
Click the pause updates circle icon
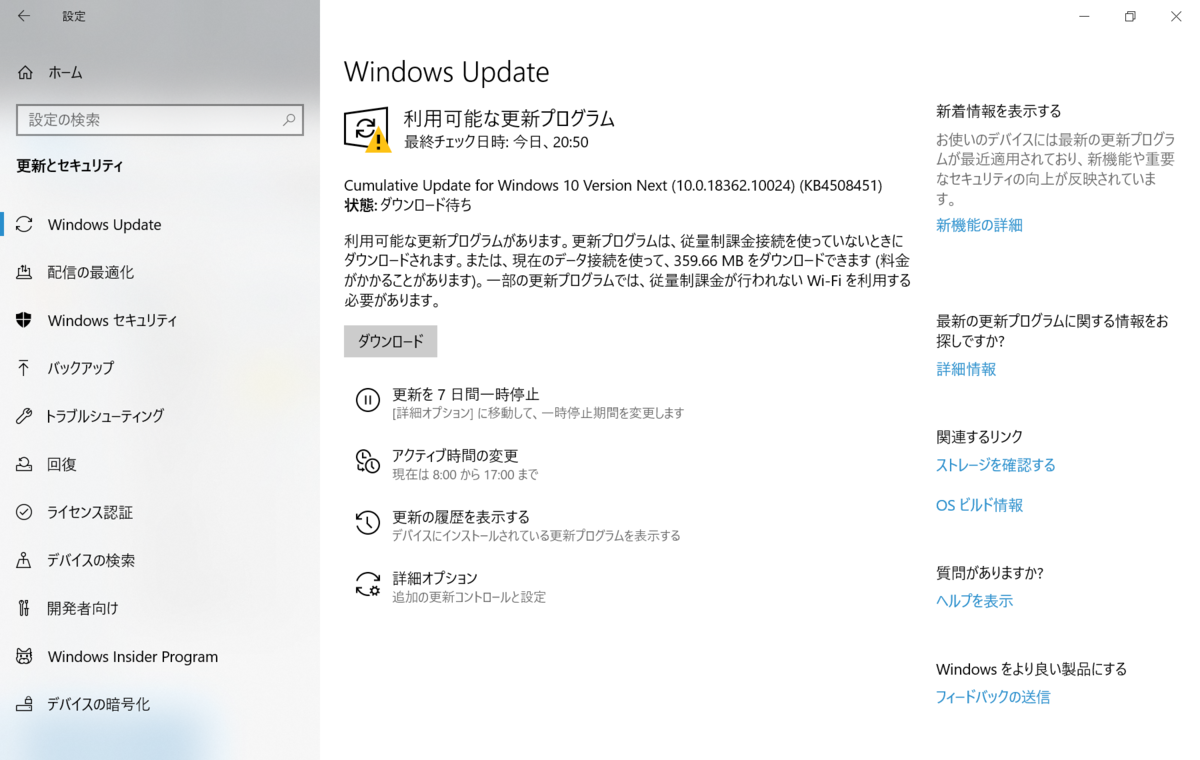368,400
